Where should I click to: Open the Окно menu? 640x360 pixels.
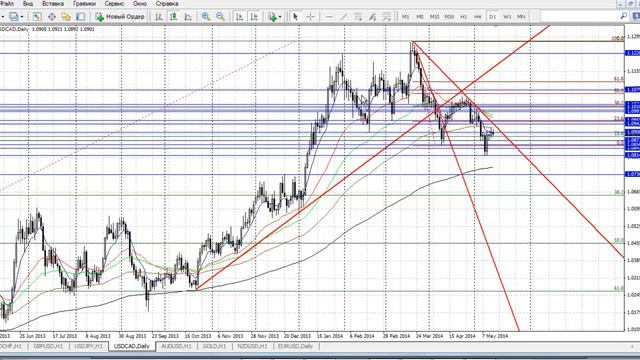coord(140,4)
